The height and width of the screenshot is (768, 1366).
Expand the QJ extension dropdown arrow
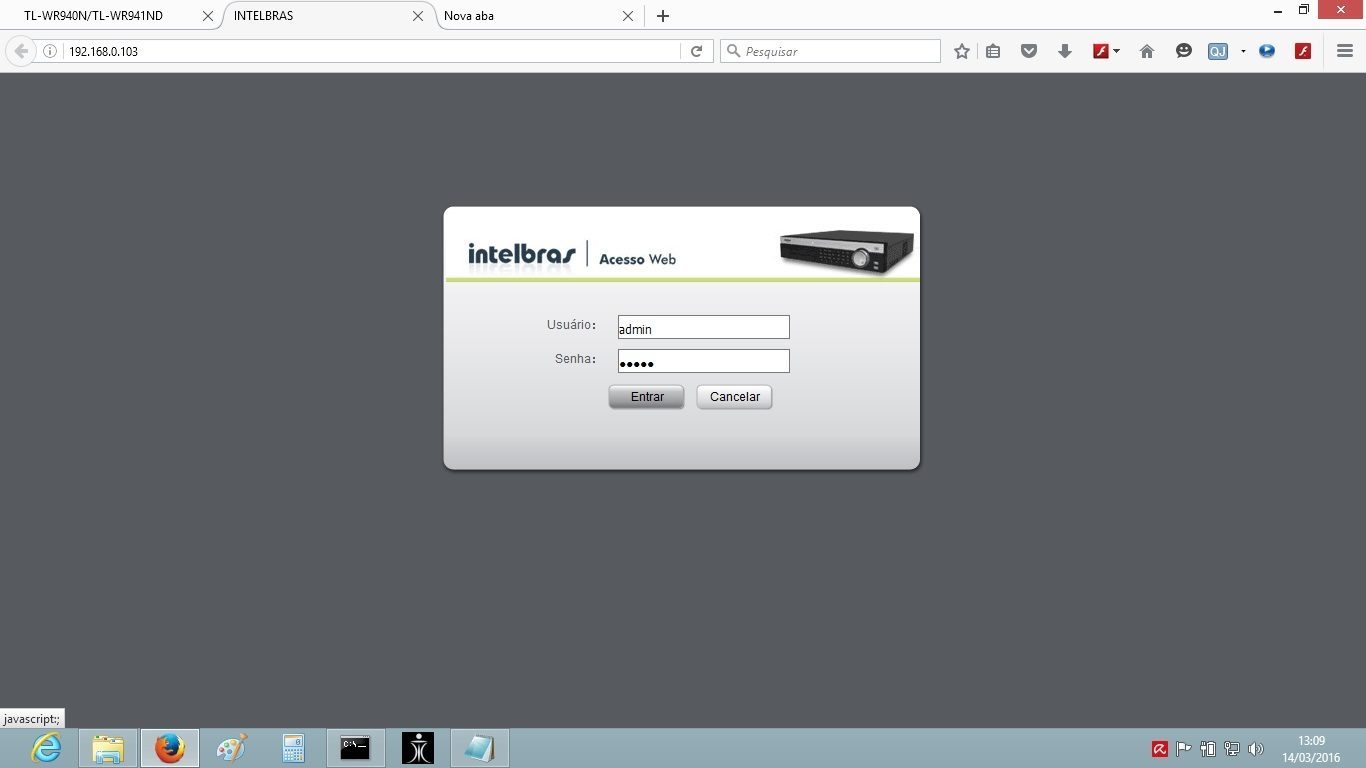tap(1243, 51)
